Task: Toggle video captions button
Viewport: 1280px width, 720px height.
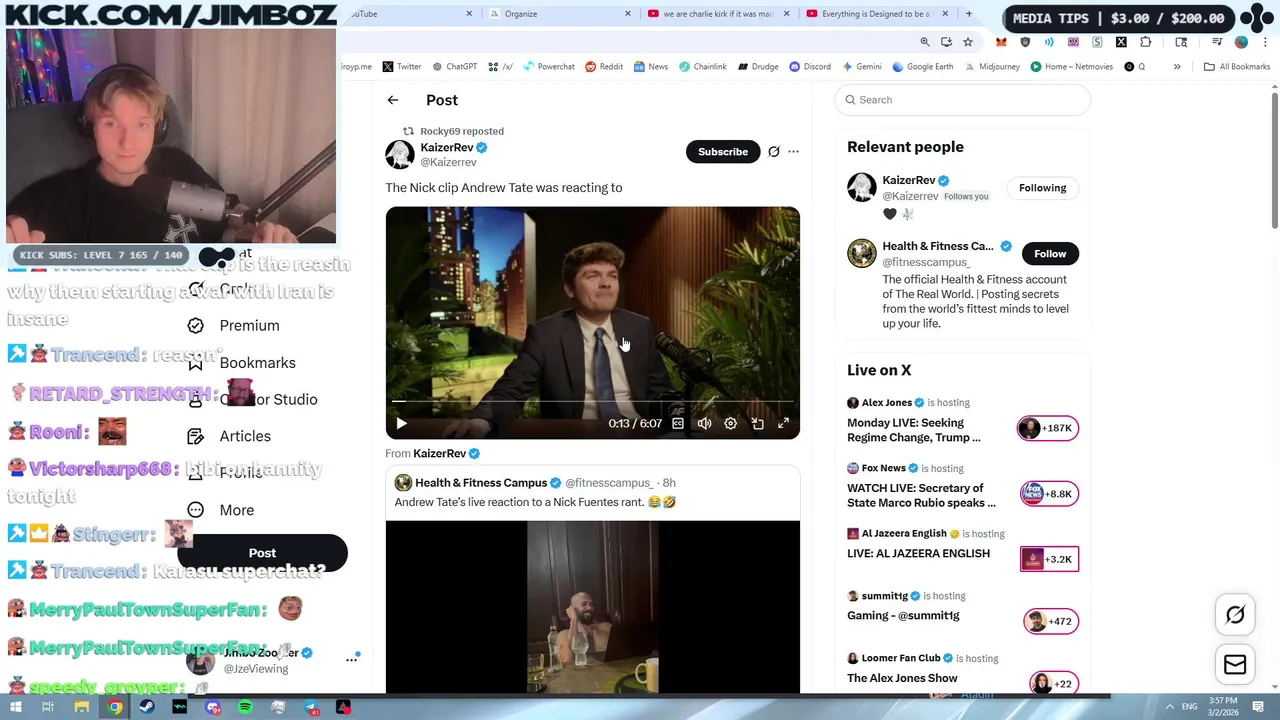Action: point(678,424)
